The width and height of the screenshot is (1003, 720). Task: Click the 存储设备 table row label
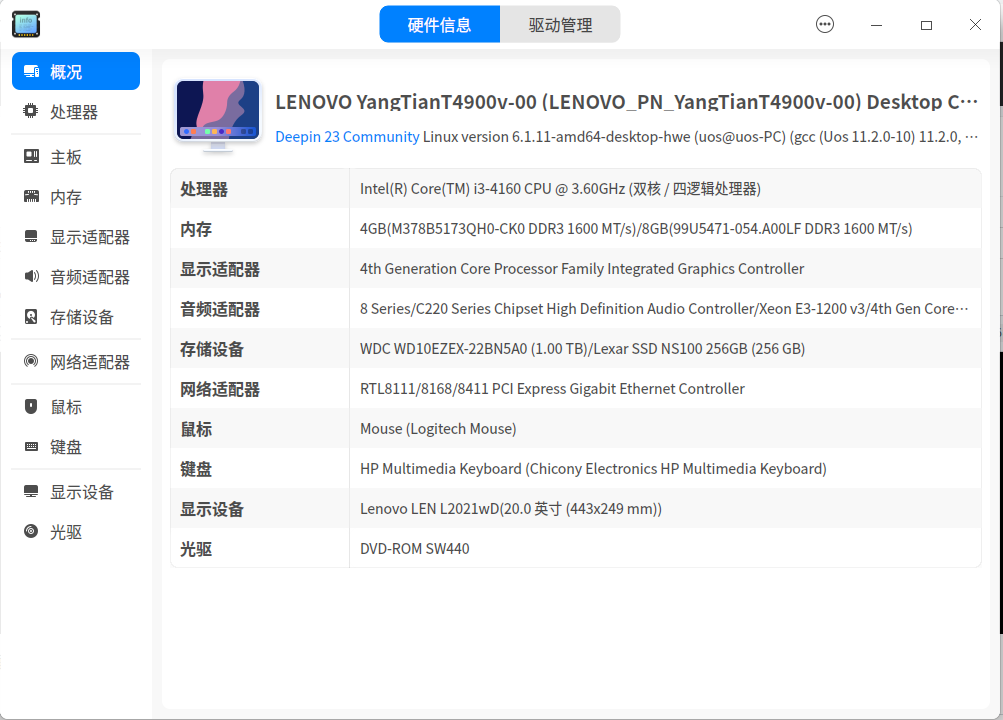pos(212,349)
